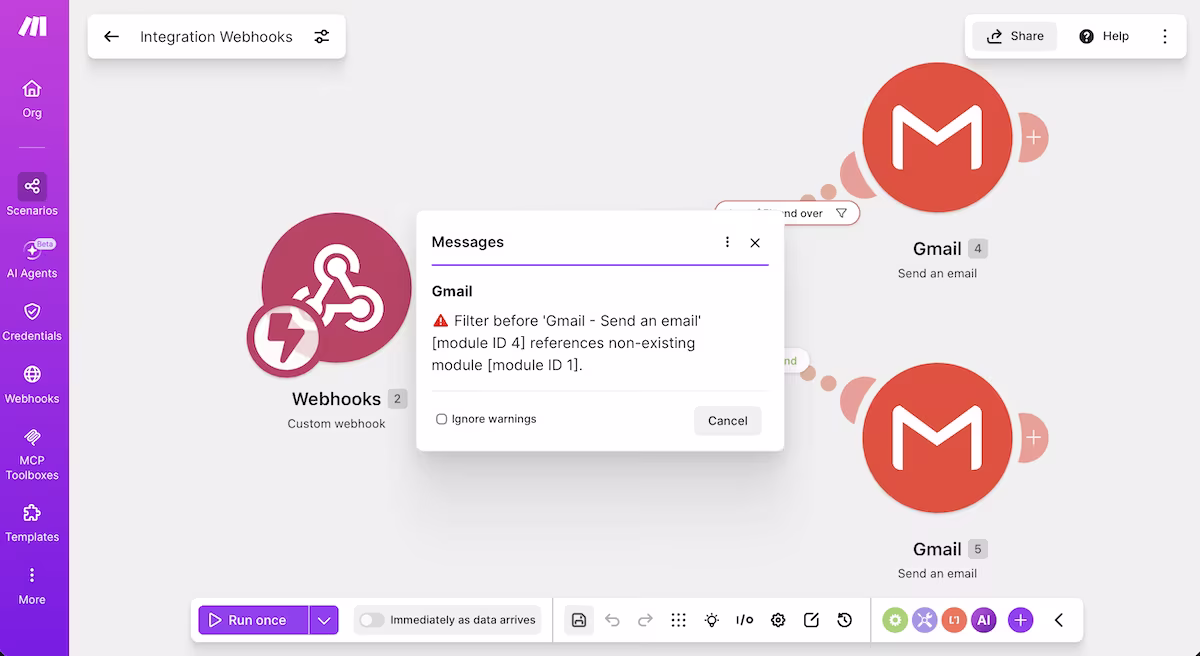Viewport: 1200px width, 656px height.
Task: Redo the last change
Action: click(645, 620)
